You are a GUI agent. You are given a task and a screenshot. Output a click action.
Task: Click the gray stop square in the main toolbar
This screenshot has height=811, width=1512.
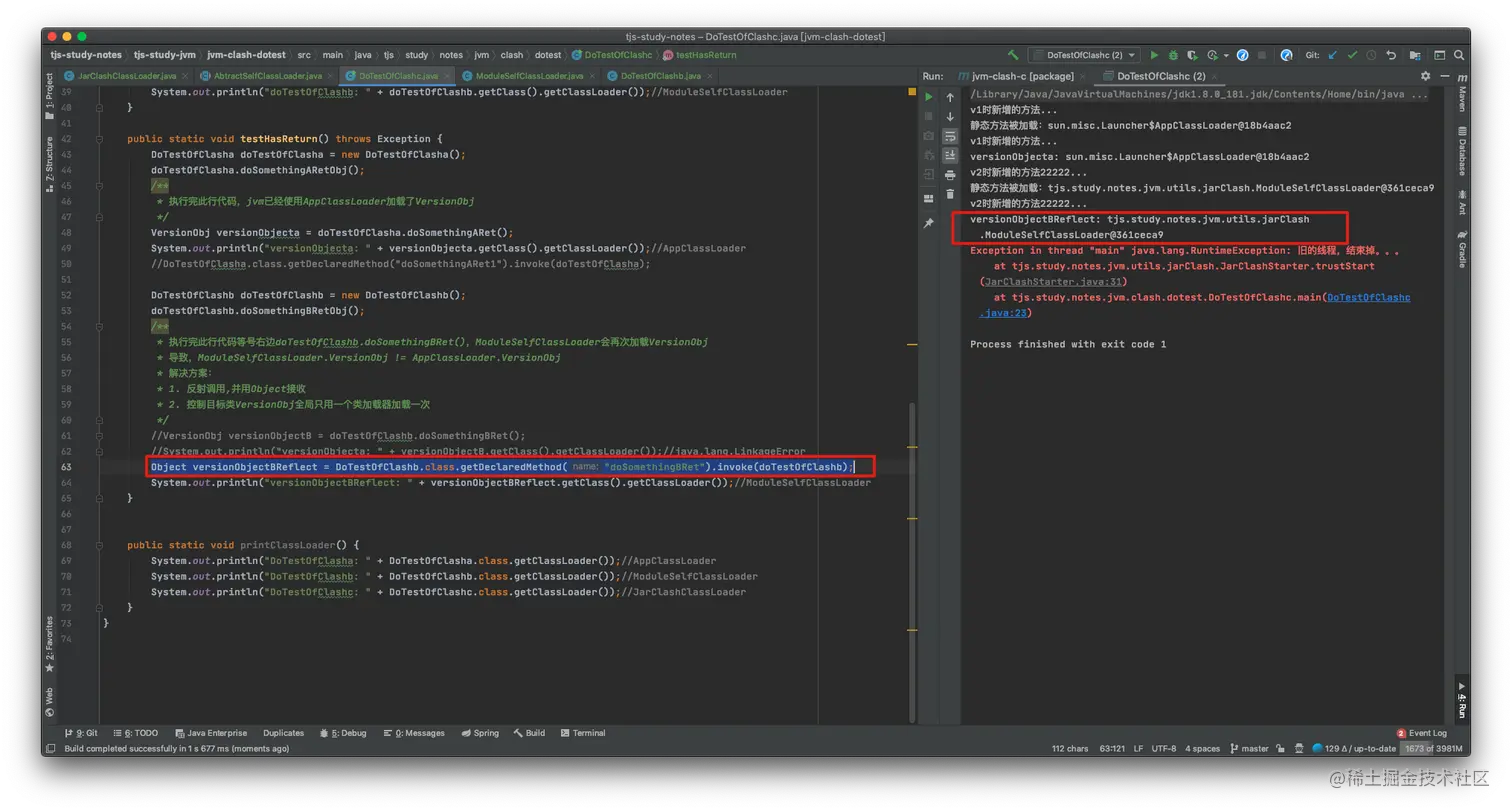pyautogui.click(x=1262, y=55)
